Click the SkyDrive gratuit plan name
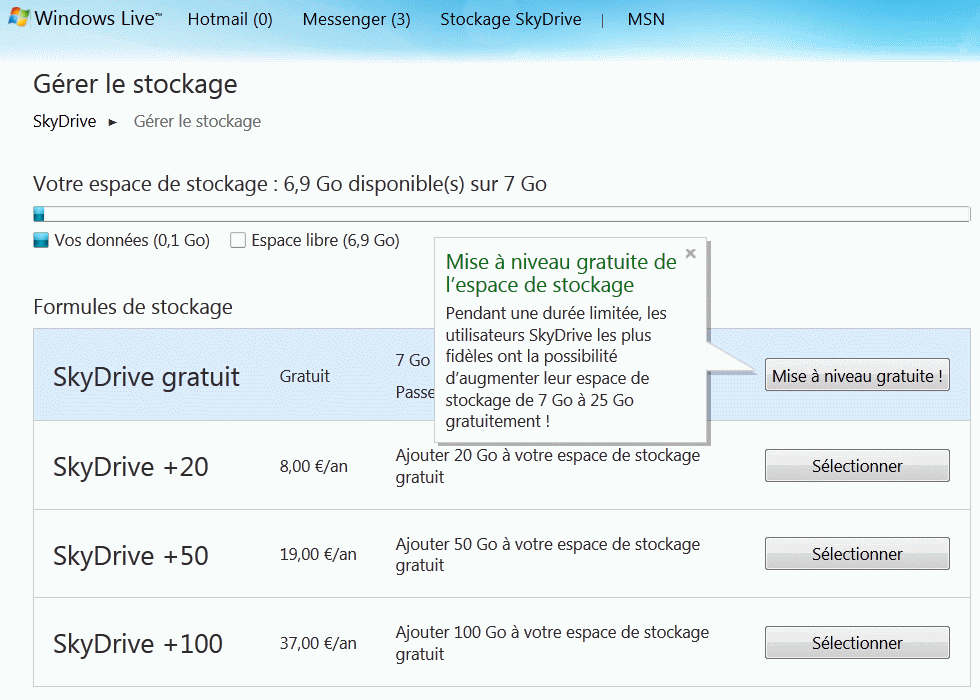Viewport: 980px width, 700px height. tap(146, 377)
